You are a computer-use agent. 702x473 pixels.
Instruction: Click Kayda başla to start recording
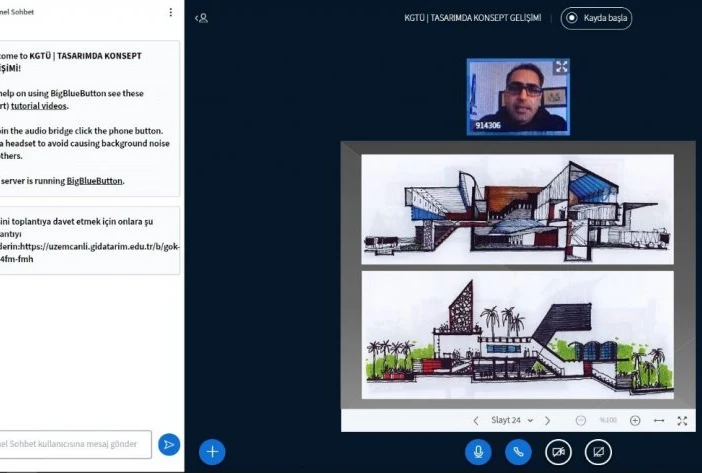596,17
